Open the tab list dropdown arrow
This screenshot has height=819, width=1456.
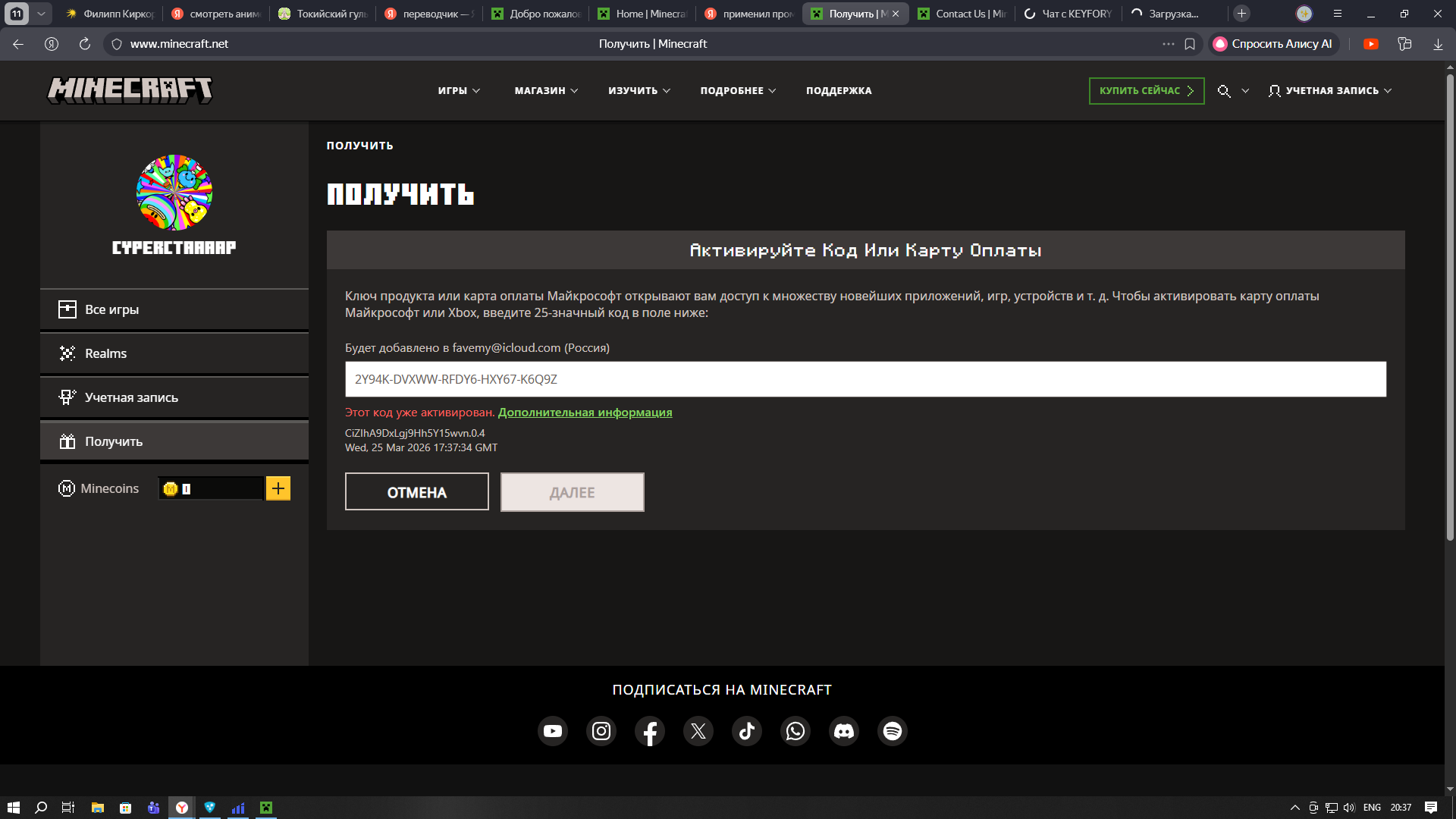[x=41, y=14]
